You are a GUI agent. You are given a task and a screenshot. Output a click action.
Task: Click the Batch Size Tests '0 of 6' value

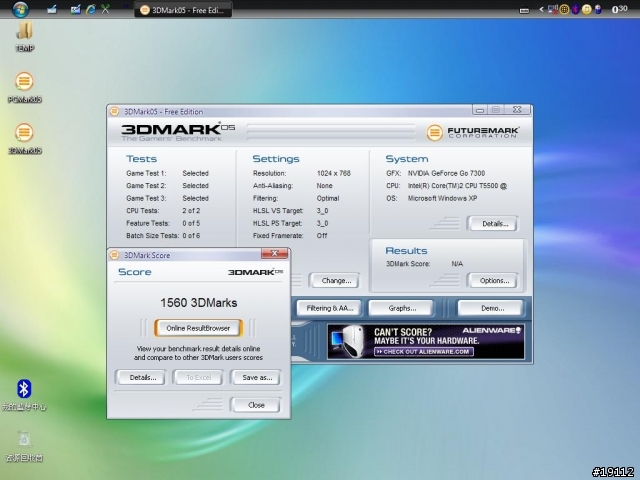(191, 236)
